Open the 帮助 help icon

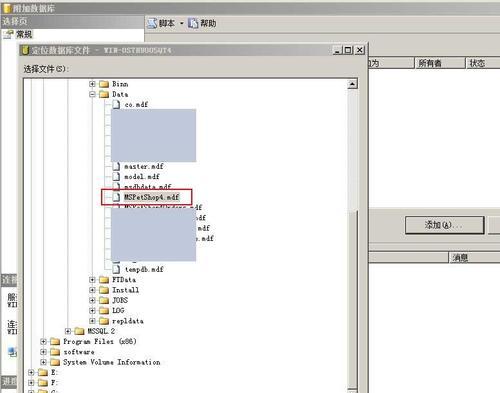pyautogui.click(x=193, y=23)
